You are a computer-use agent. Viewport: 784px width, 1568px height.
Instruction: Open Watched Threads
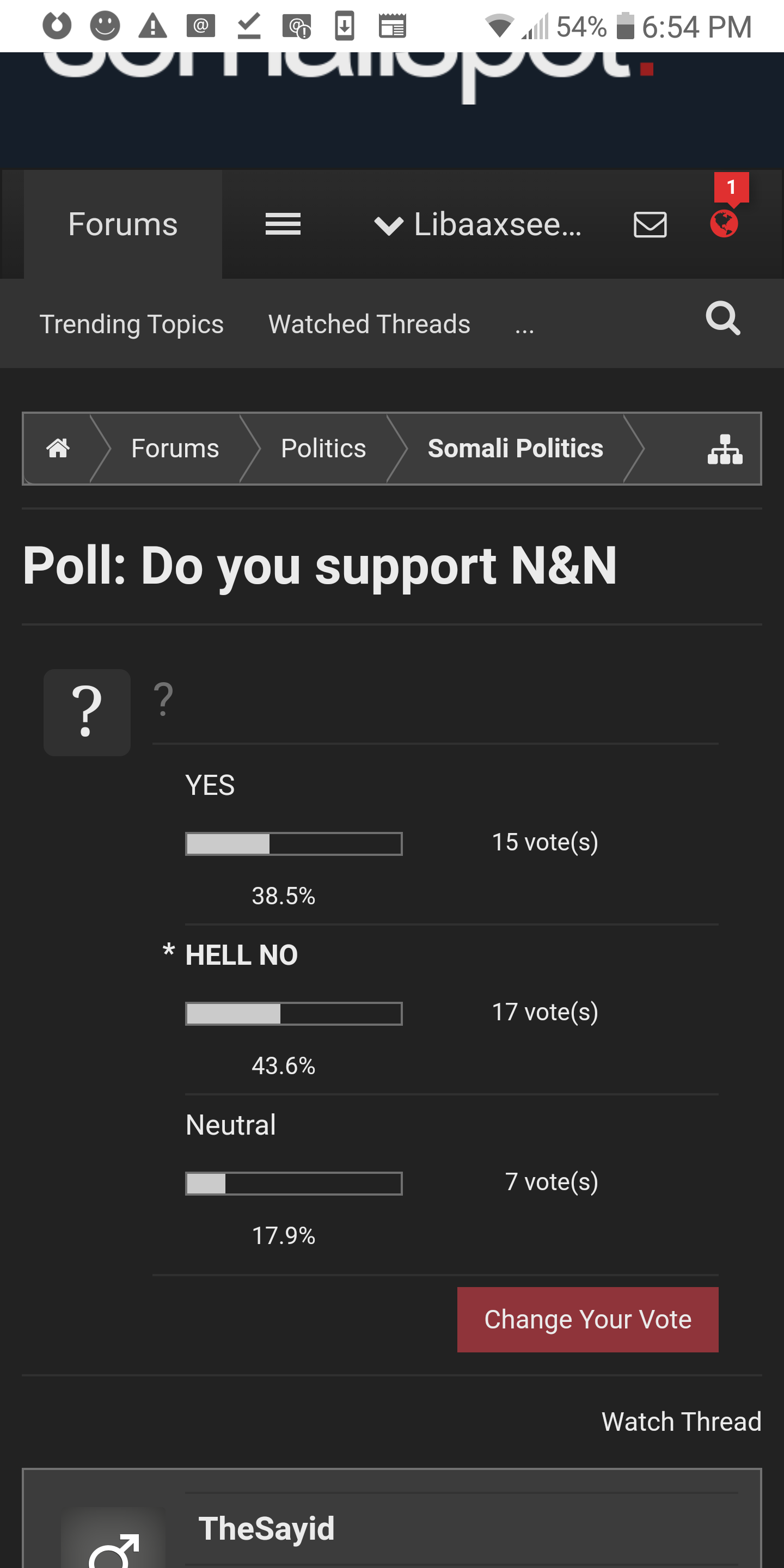[x=370, y=324]
